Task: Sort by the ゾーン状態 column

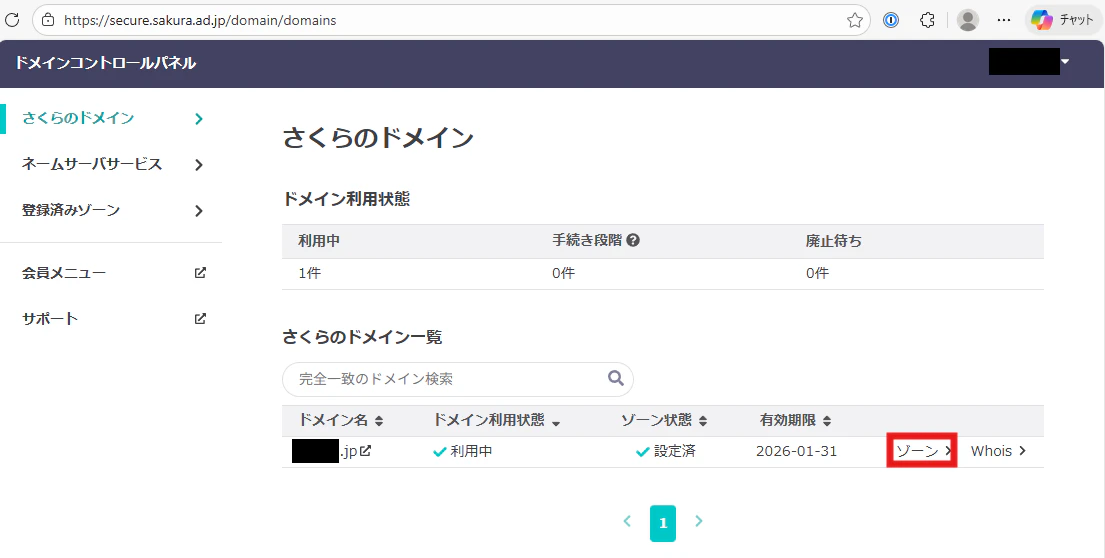Action: [x=664, y=421]
